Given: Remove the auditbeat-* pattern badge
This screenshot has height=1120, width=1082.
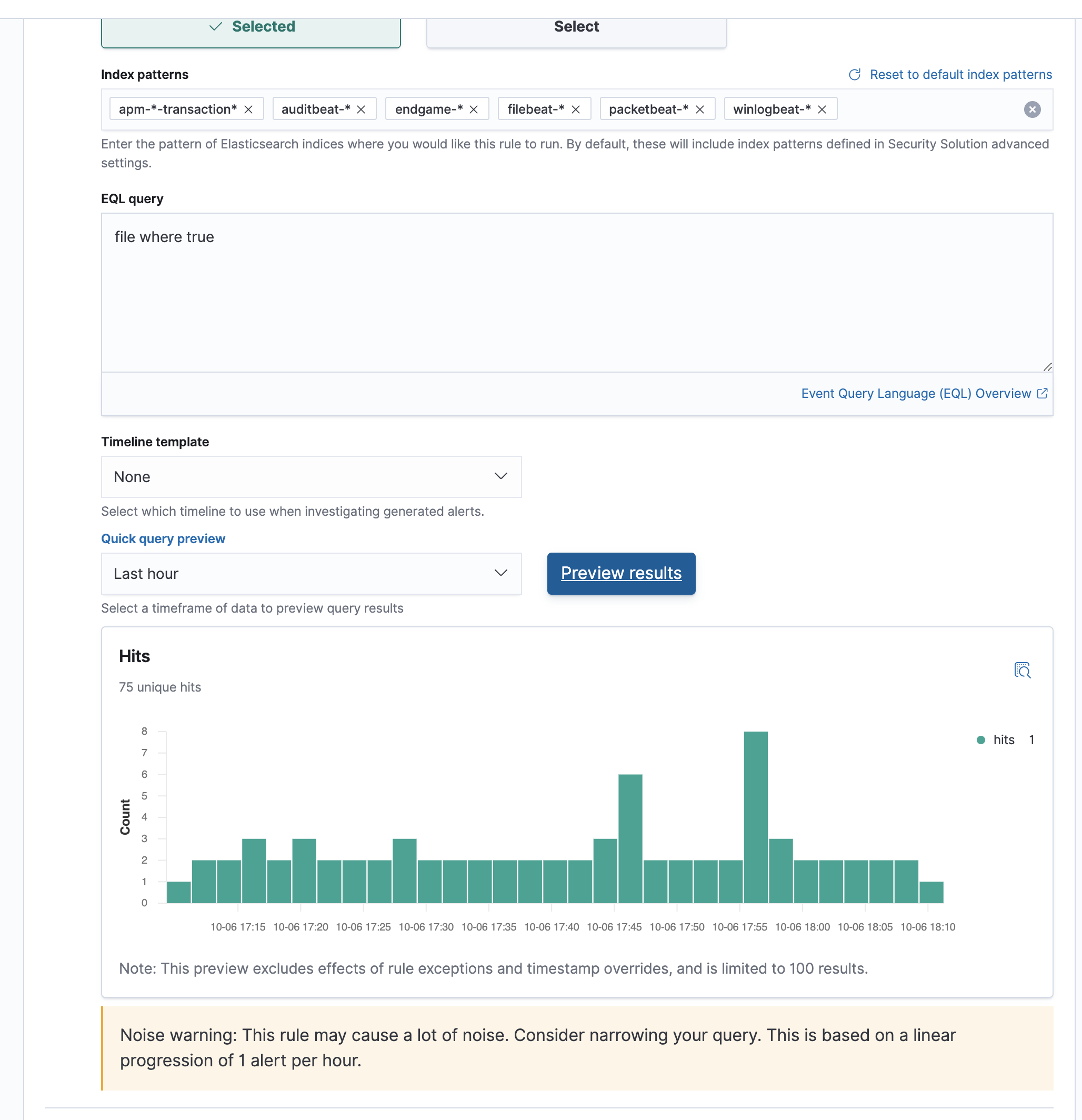Looking at the screenshot, I should tap(361, 109).
